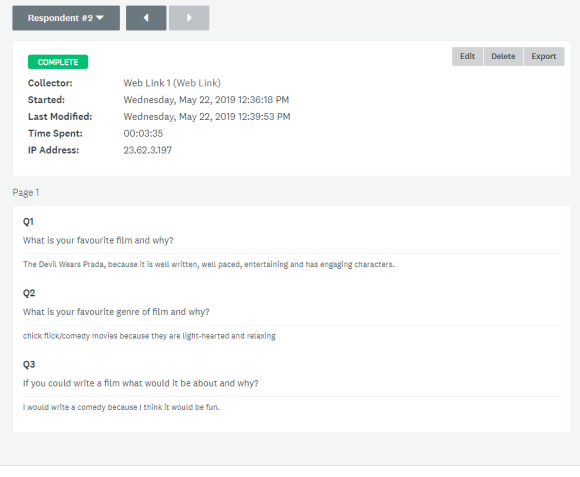
Task: Click the IP Address value 23.62.3.197
Action: (x=148, y=150)
